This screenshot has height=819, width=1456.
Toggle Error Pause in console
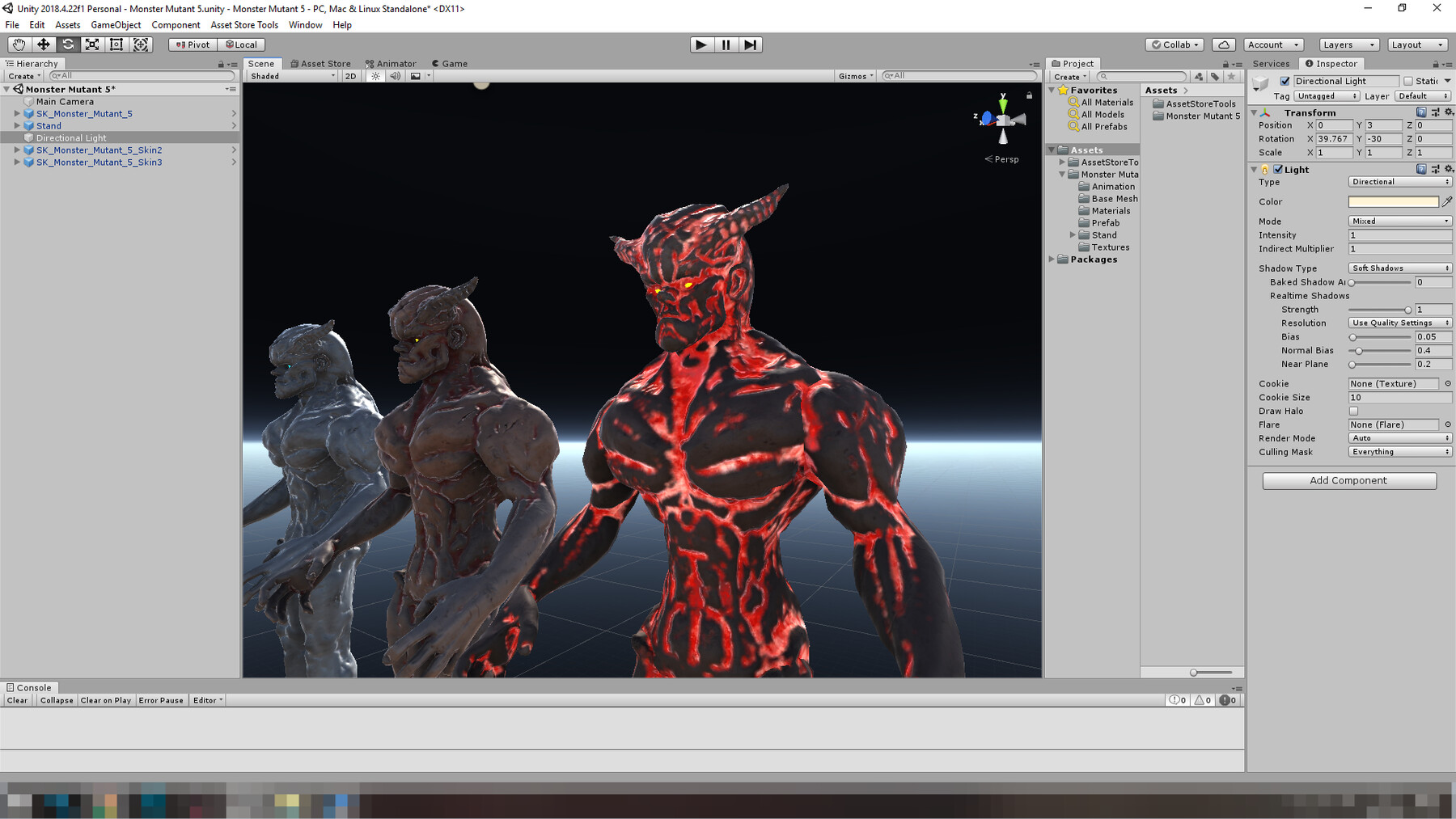(x=161, y=700)
